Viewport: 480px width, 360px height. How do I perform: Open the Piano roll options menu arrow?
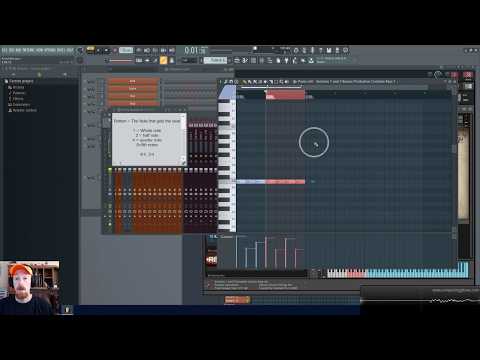221,82
